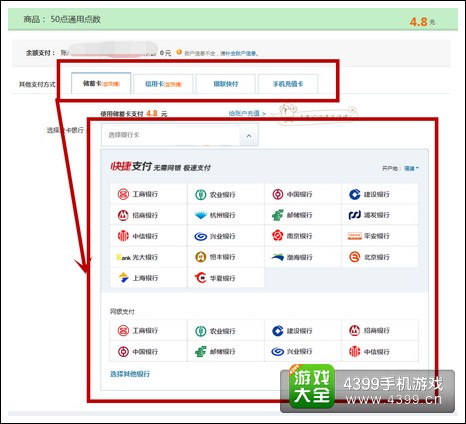This screenshot has width=466, height=424.
Task: Click the 余额支付 label
Action: [40, 53]
